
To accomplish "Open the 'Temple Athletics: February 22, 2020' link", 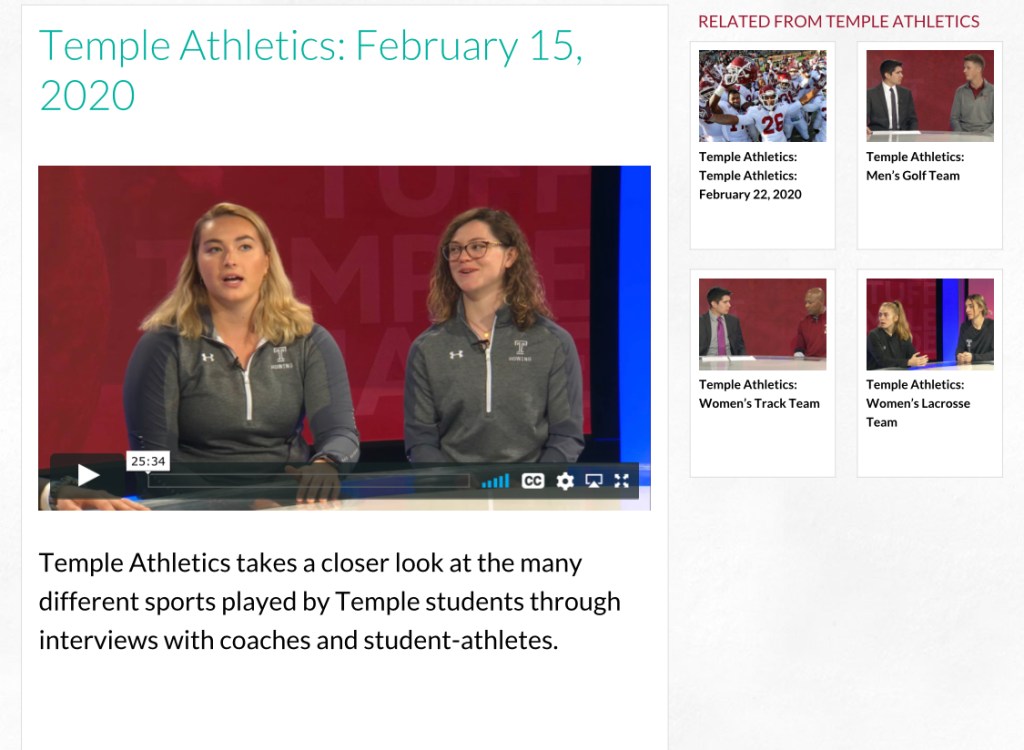I will tap(748, 175).
